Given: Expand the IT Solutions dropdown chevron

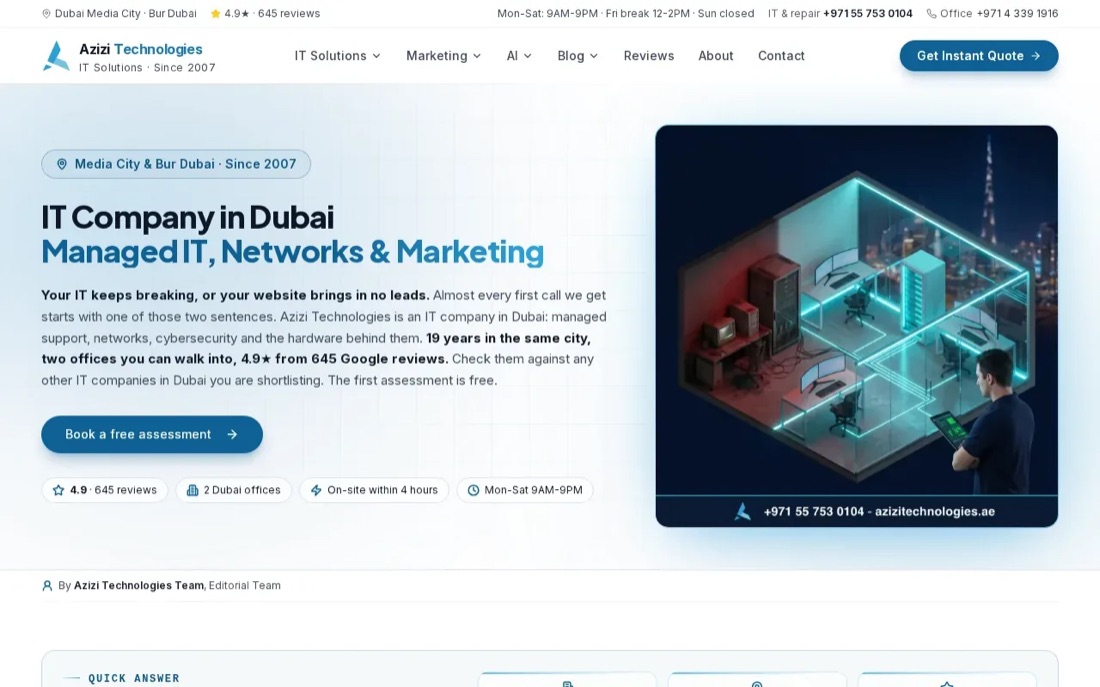Looking at the screenshot, I should coord(377,56).
